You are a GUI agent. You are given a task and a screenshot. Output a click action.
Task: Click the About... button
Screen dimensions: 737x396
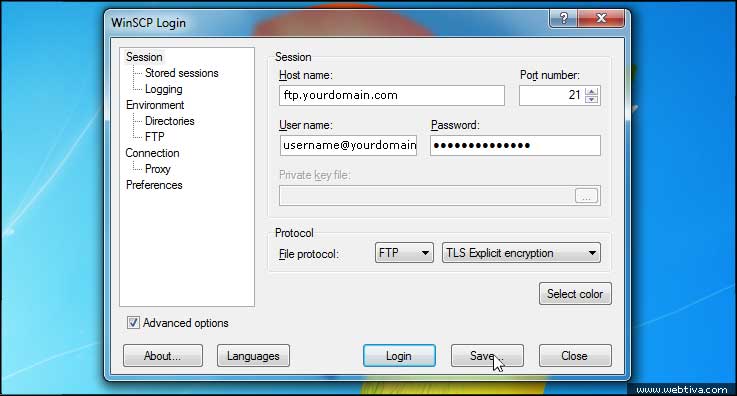[163, 356]
